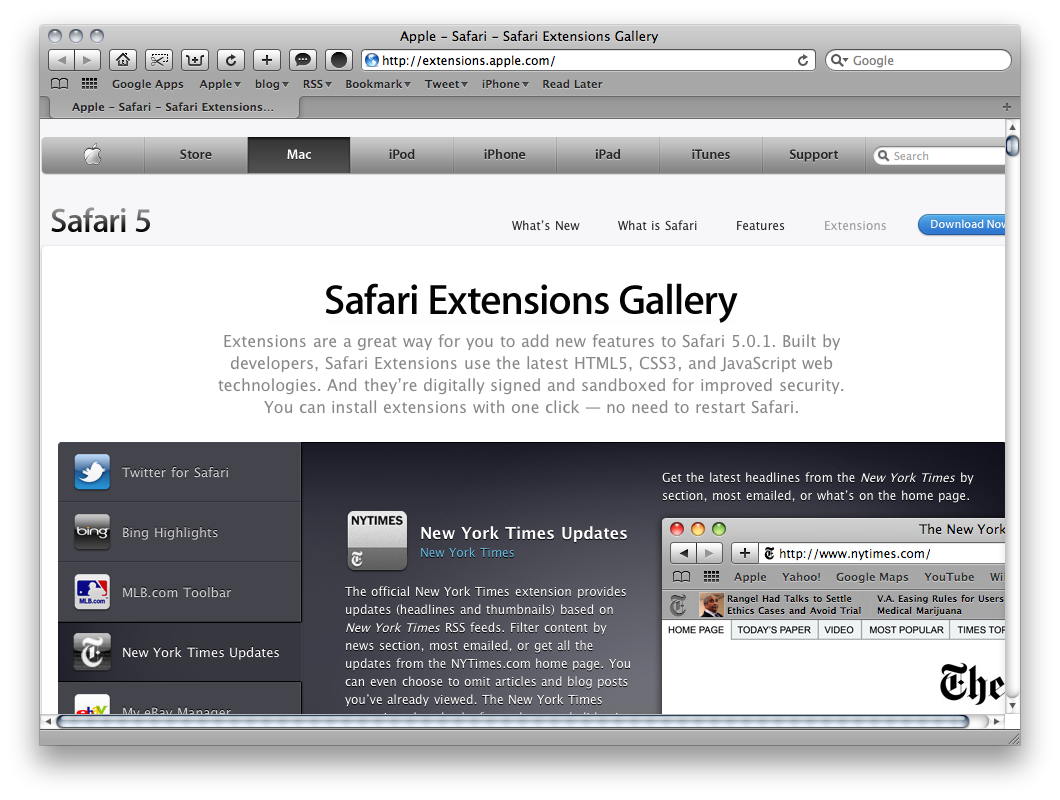Select the MLB.com Toolbar logo icon
Image resolution: width=1060 pixels, height=800 pixels.
click(x=92, y=592)
